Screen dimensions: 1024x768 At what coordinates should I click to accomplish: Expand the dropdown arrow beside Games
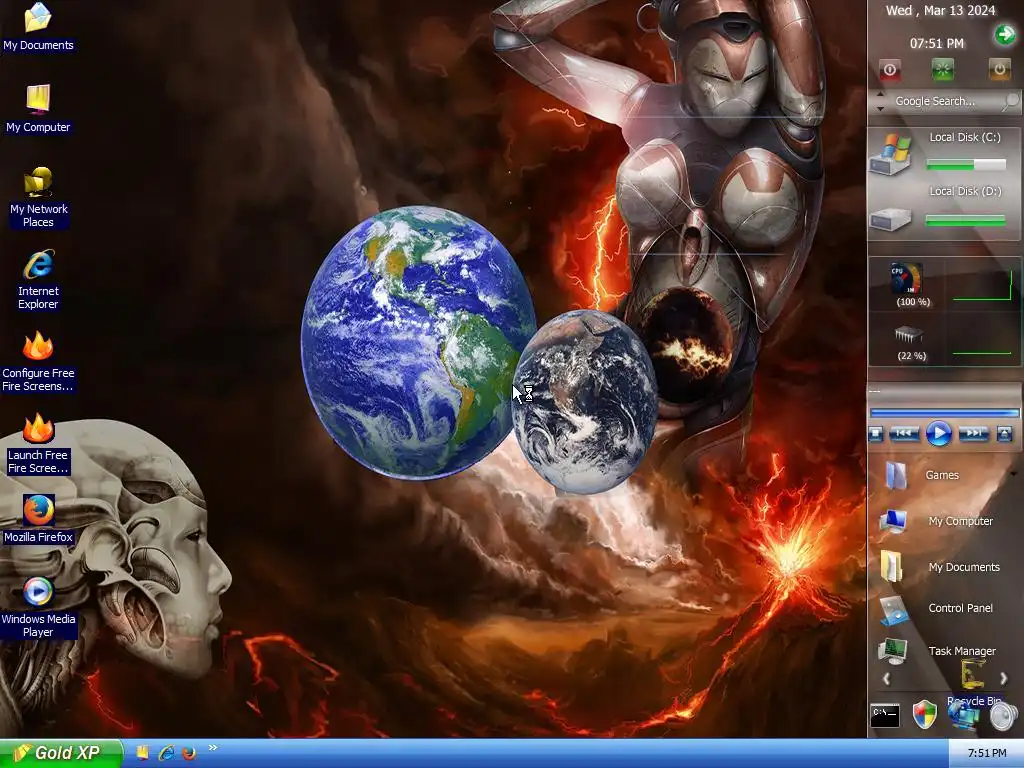point(1014,474)
